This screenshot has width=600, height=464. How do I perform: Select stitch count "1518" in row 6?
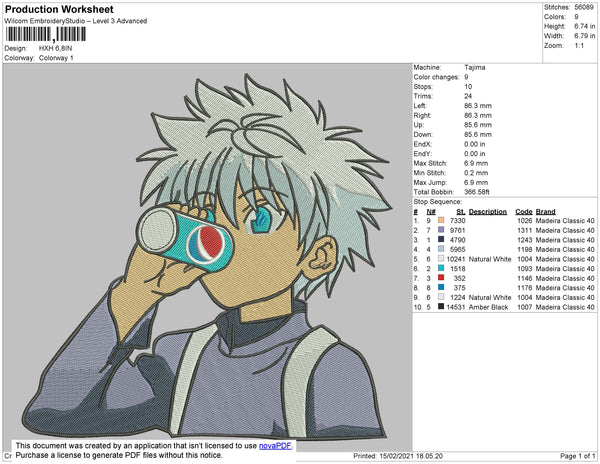(x=458, y=269)
